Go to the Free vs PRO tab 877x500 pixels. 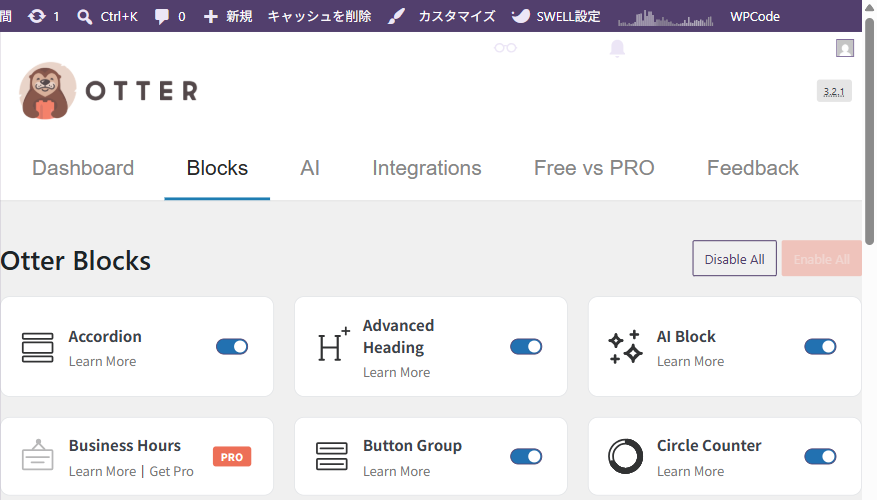tap(594, 168)
